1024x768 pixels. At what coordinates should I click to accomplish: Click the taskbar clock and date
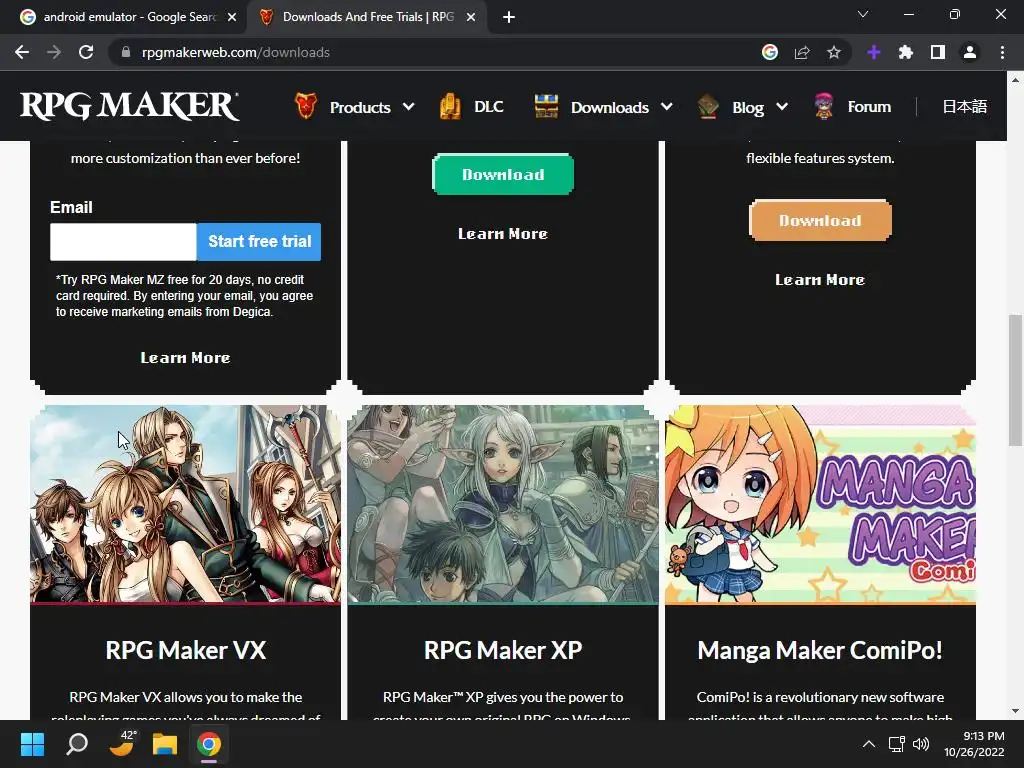[x=974, y=744]
